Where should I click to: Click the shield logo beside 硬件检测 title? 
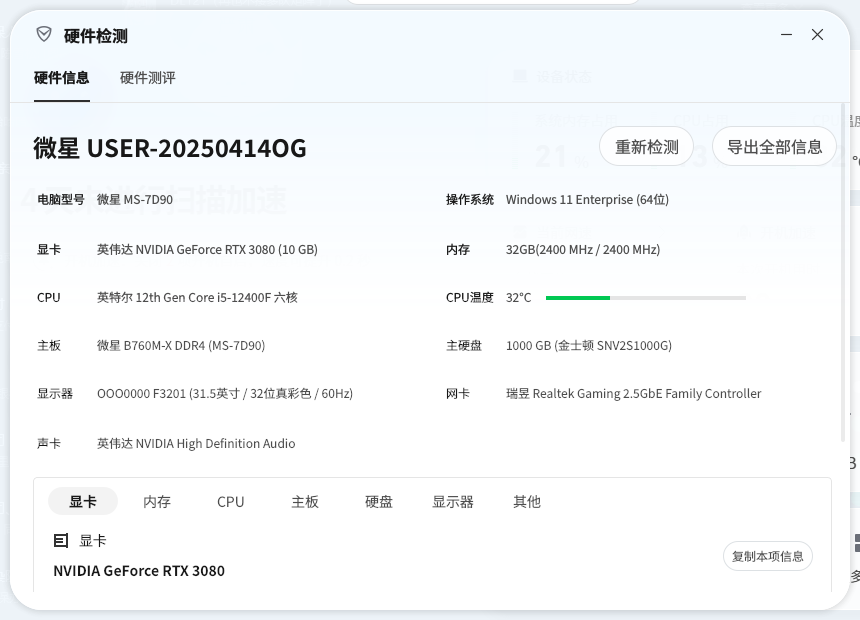point(44,35)
